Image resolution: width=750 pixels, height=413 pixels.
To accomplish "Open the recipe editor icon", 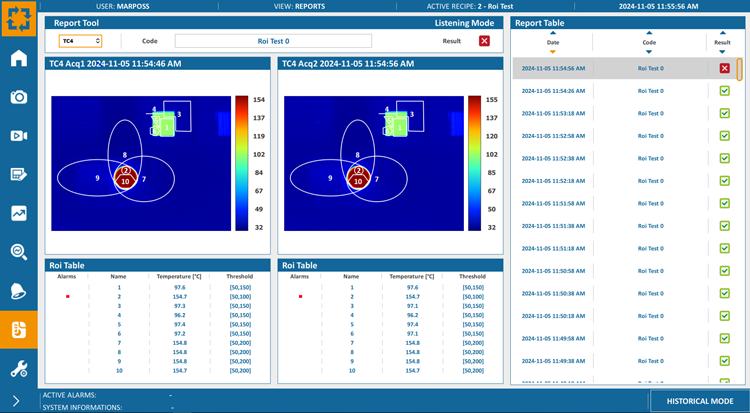I will tap(19, 175).
